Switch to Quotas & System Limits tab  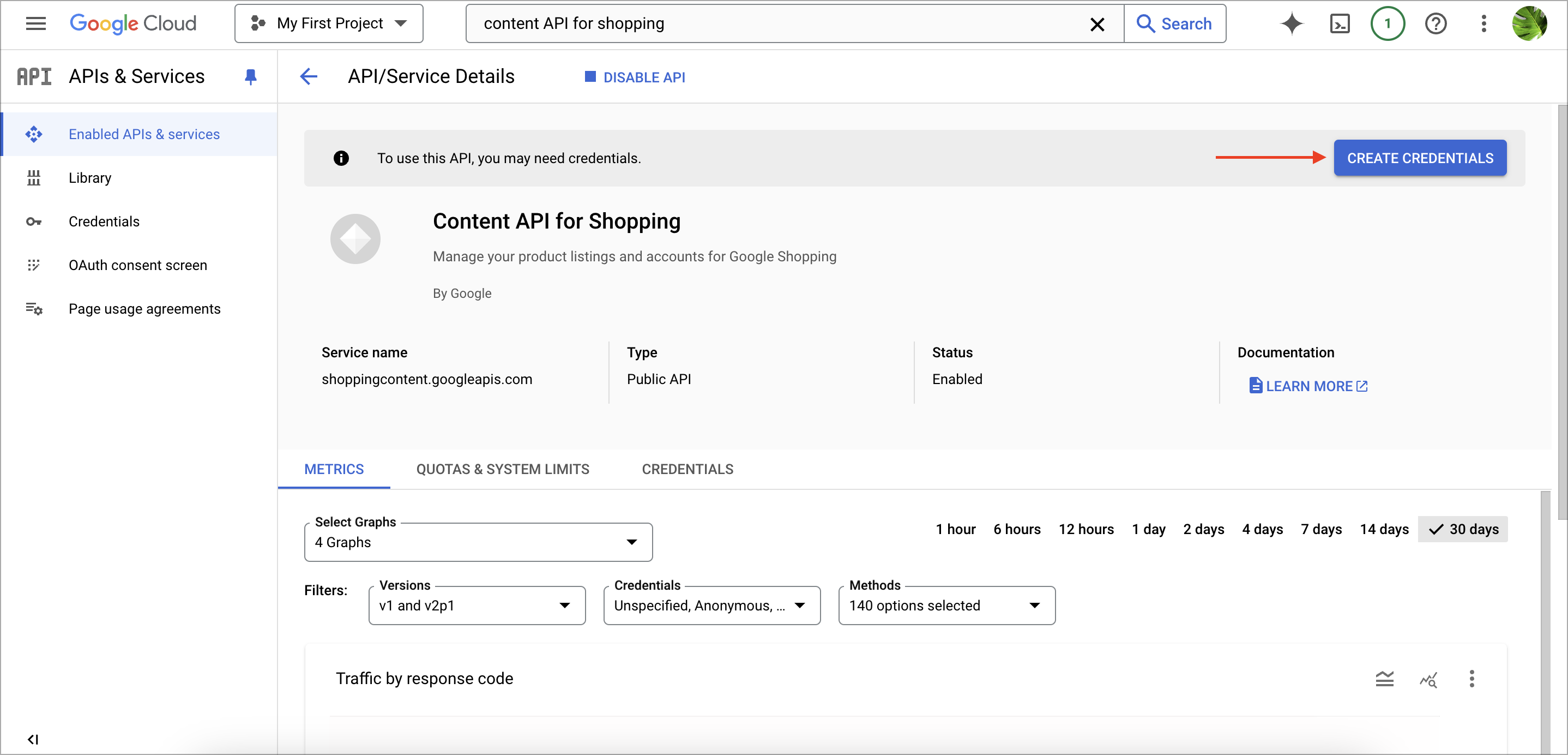coord(502,470)
